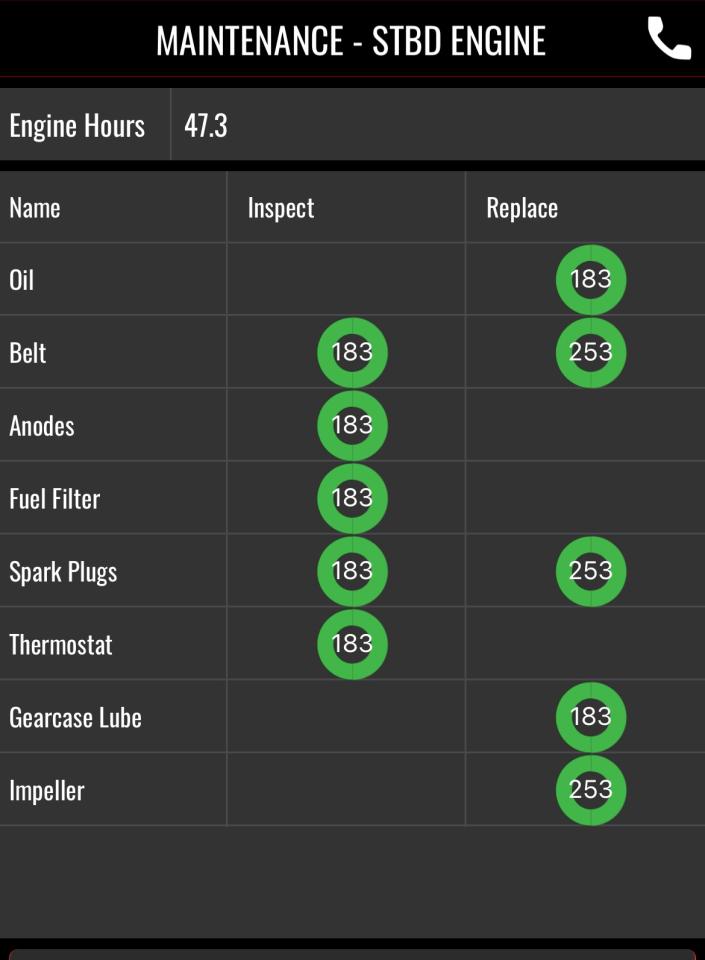The image size is (705, 960).
Task: Tap the Replace column header
Action: coord(522,208)
